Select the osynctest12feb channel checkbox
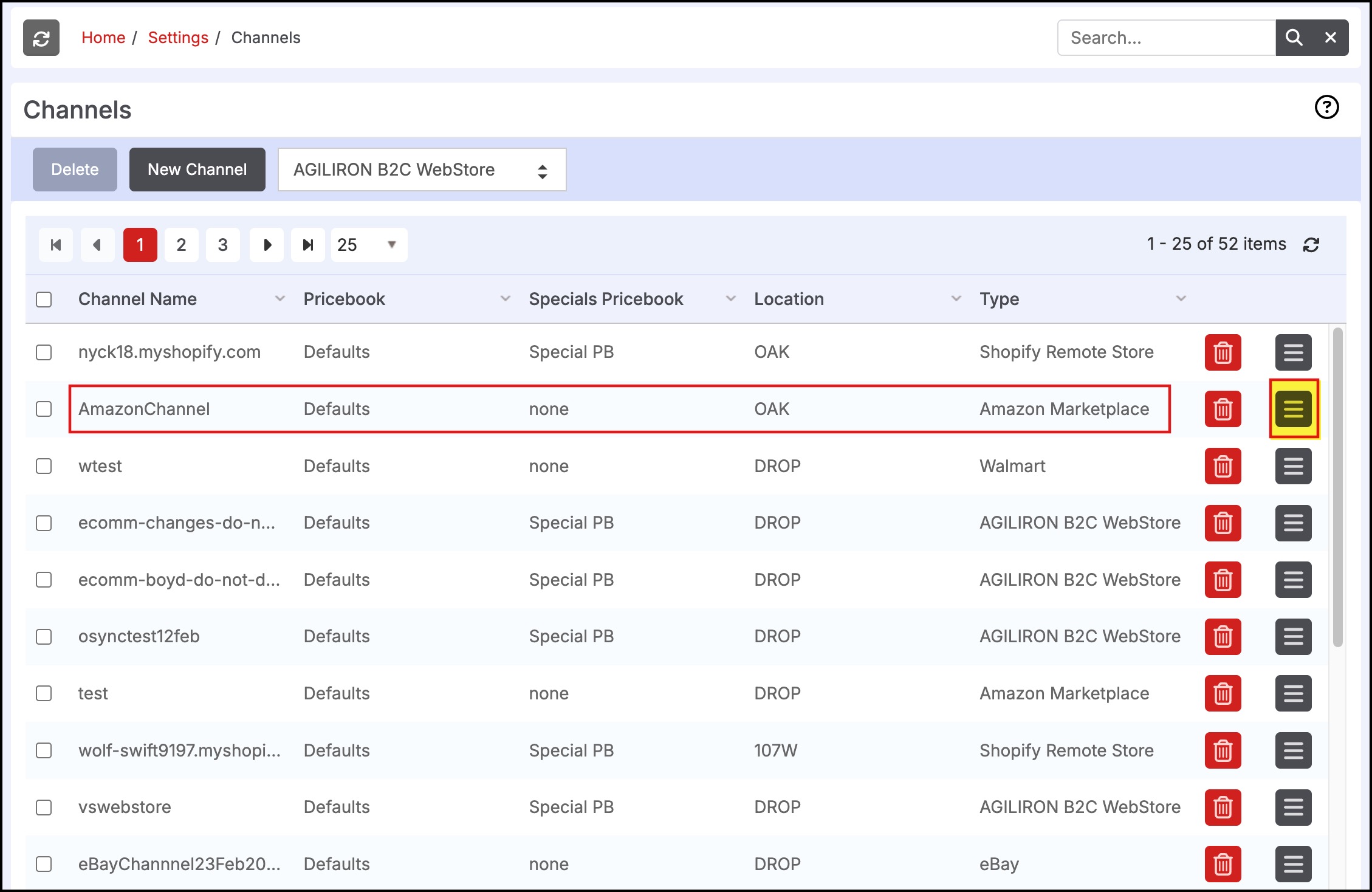 [x=44, y=637]
